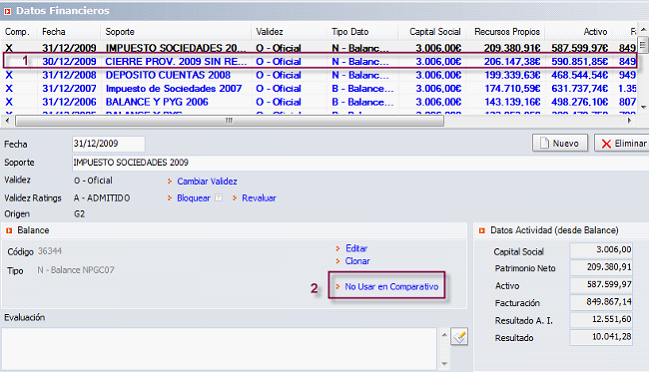This screenshot has width=650, height=373.
Task: Click the Tipo value N - Balance NPGC07
Action: tap(76, 270)
